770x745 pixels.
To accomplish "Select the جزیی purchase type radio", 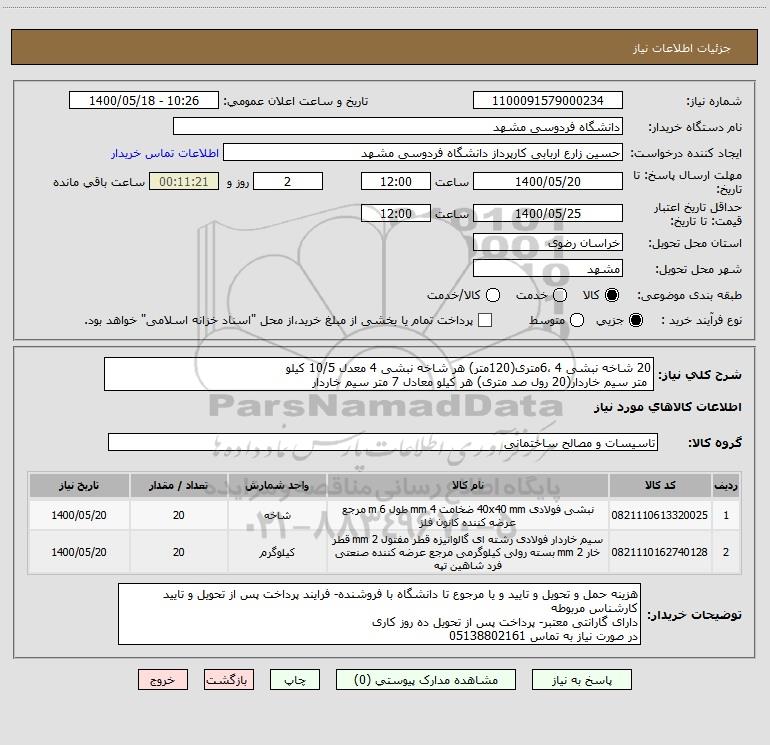I will pyautogui.click(x=635, y=320).
